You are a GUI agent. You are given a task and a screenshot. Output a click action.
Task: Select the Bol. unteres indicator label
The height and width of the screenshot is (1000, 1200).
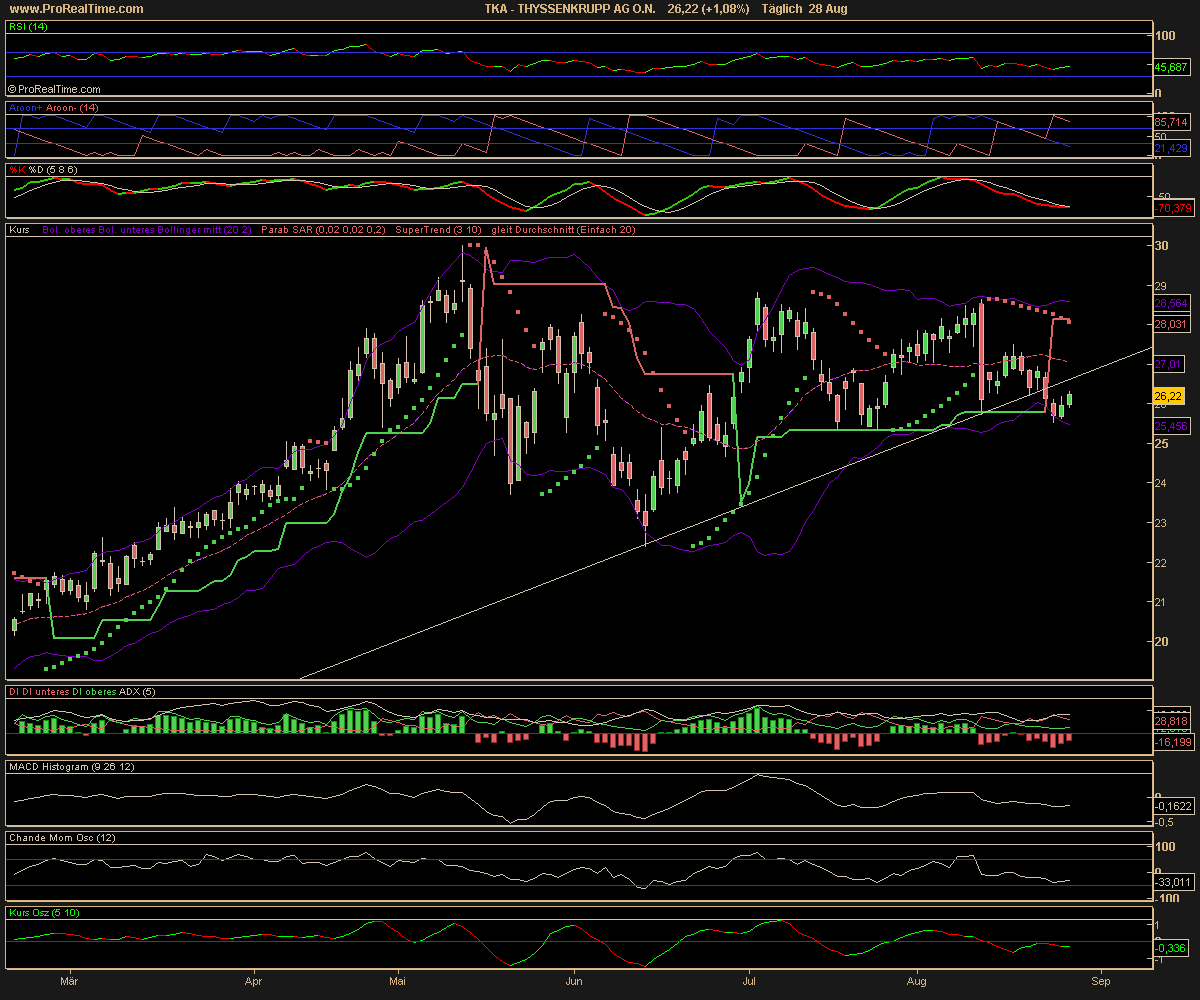127,230
